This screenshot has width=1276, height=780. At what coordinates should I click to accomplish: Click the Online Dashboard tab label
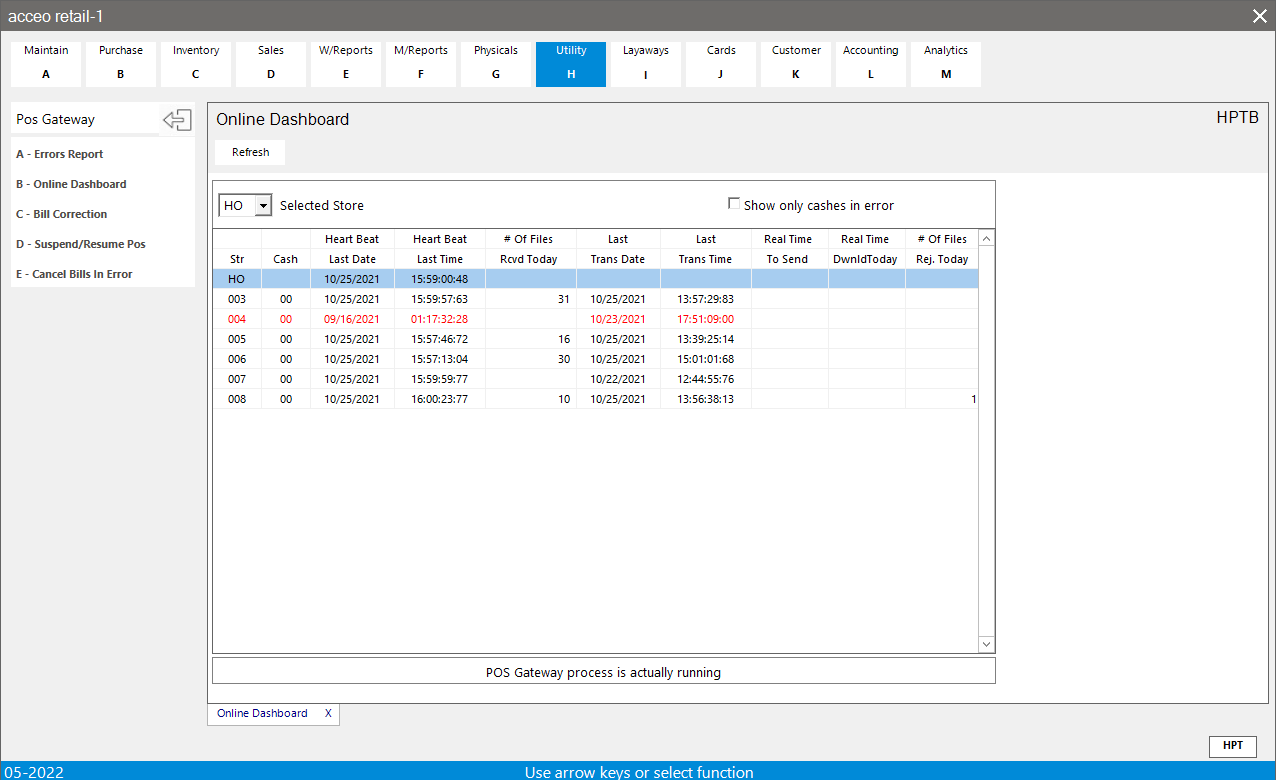click(262, 713)
